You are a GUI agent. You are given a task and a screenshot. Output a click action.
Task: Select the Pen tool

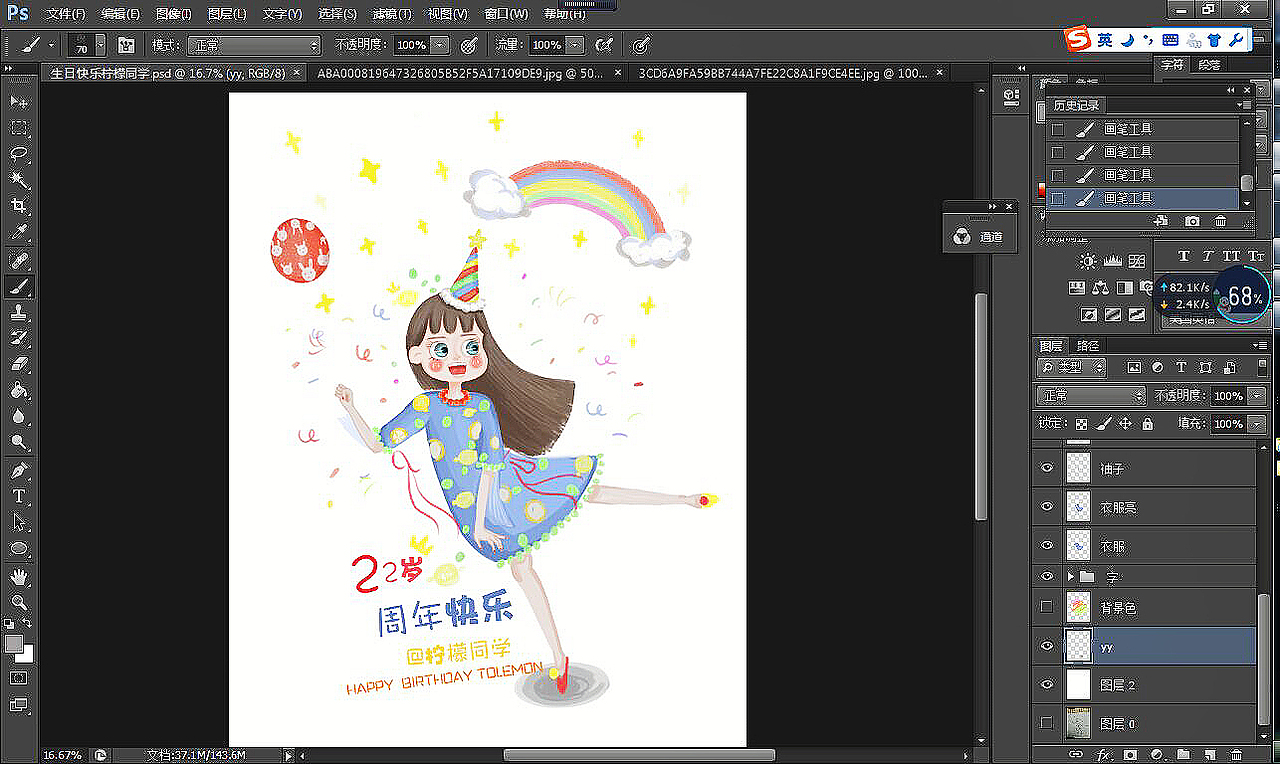(19, 471)
